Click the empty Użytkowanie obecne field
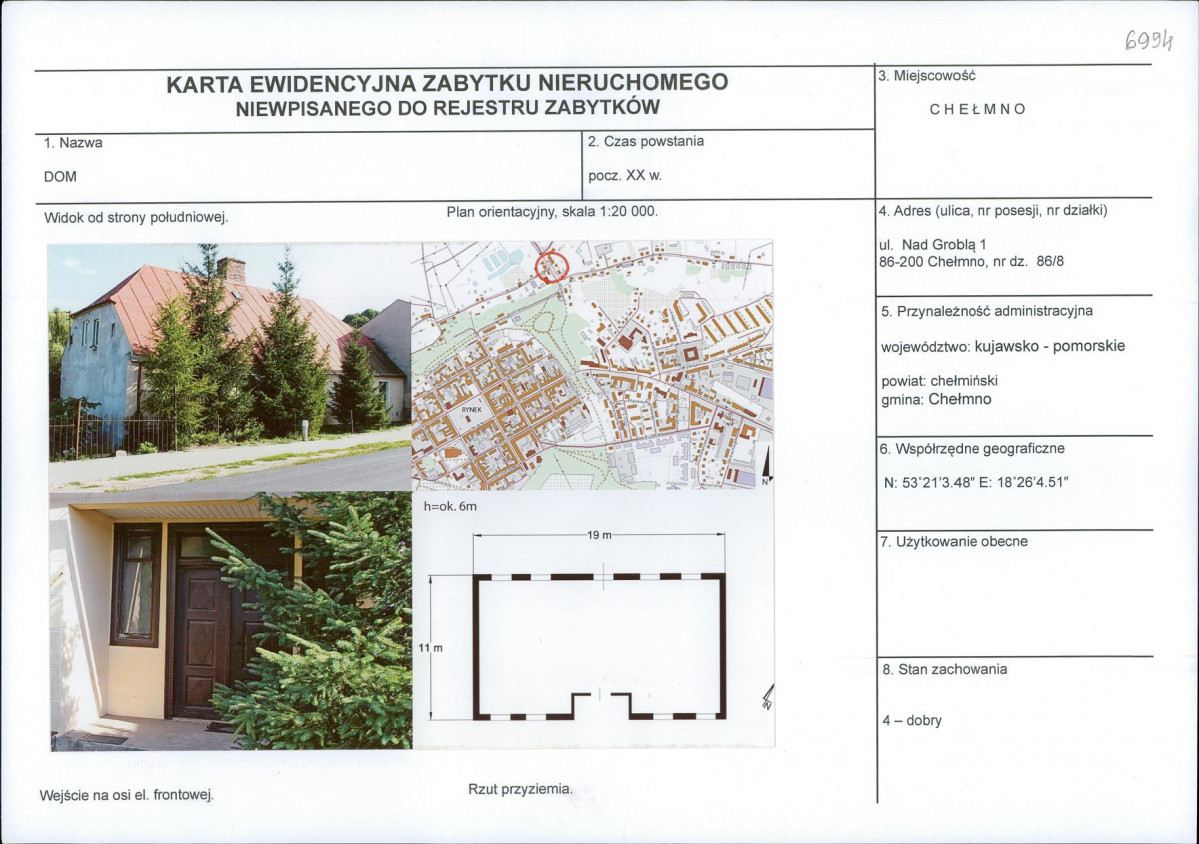 [x=1014, y=602]
